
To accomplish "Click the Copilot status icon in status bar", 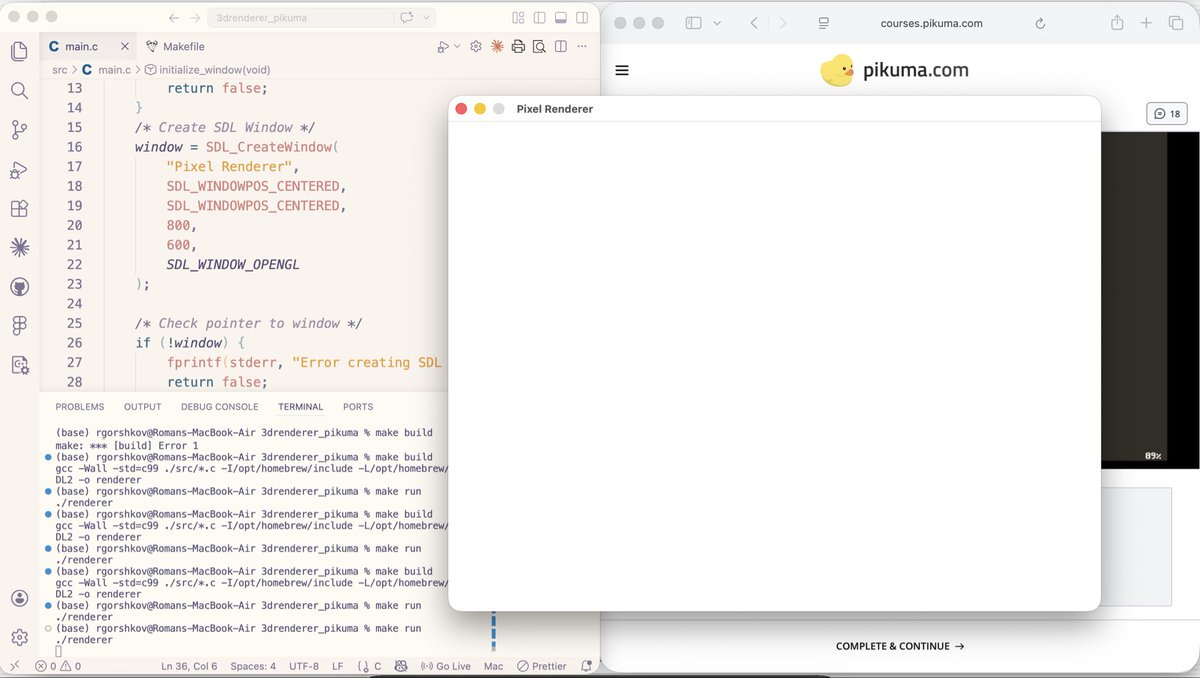I will [x=401, y=666].
